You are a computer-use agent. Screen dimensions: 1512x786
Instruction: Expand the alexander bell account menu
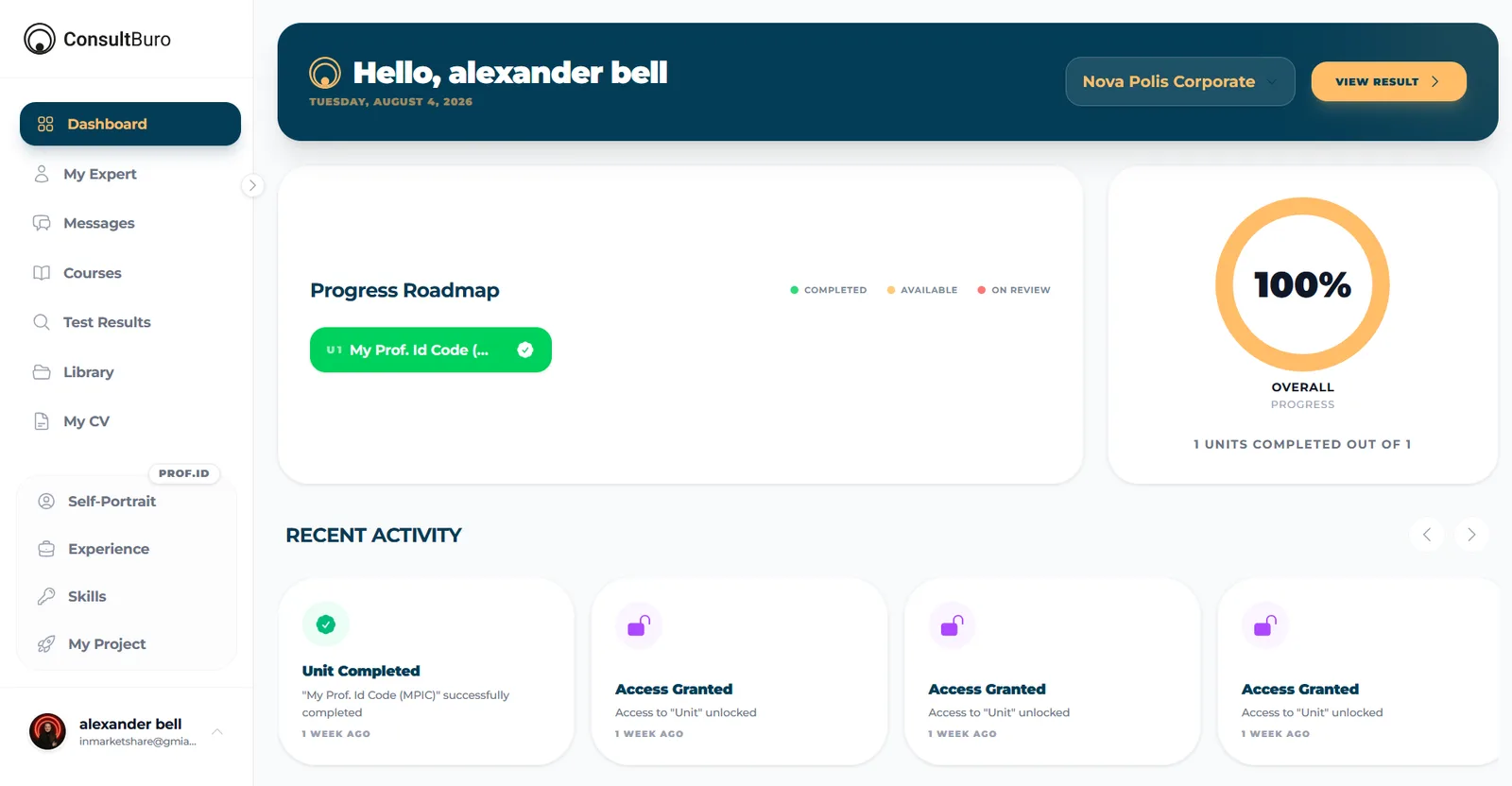[x=217, y=732]
